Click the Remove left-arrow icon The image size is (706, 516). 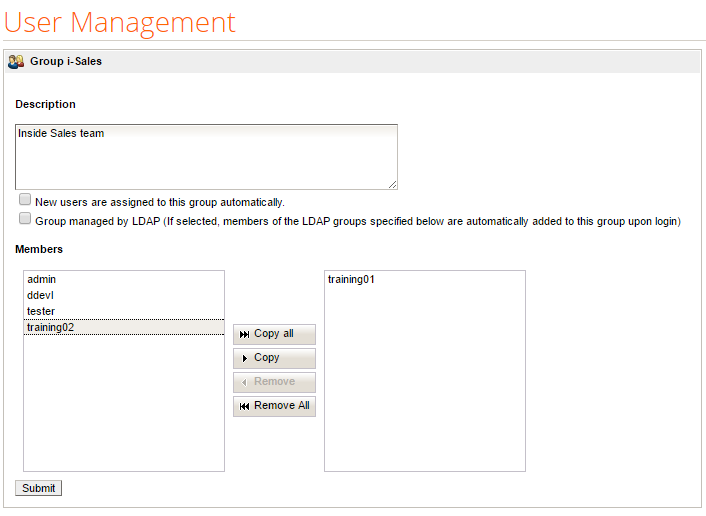point(244,382)
